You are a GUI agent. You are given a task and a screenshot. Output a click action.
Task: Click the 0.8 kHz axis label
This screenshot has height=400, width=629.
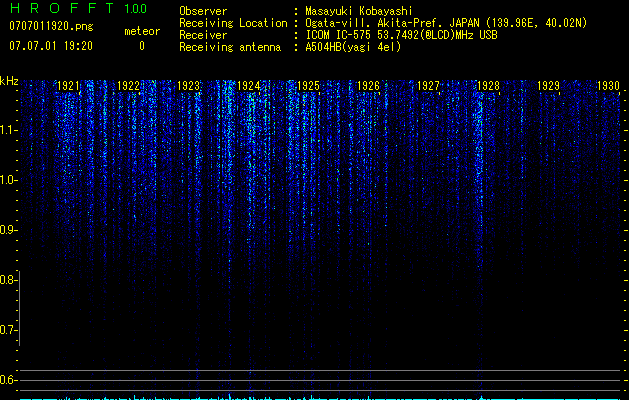pos(8,280)
